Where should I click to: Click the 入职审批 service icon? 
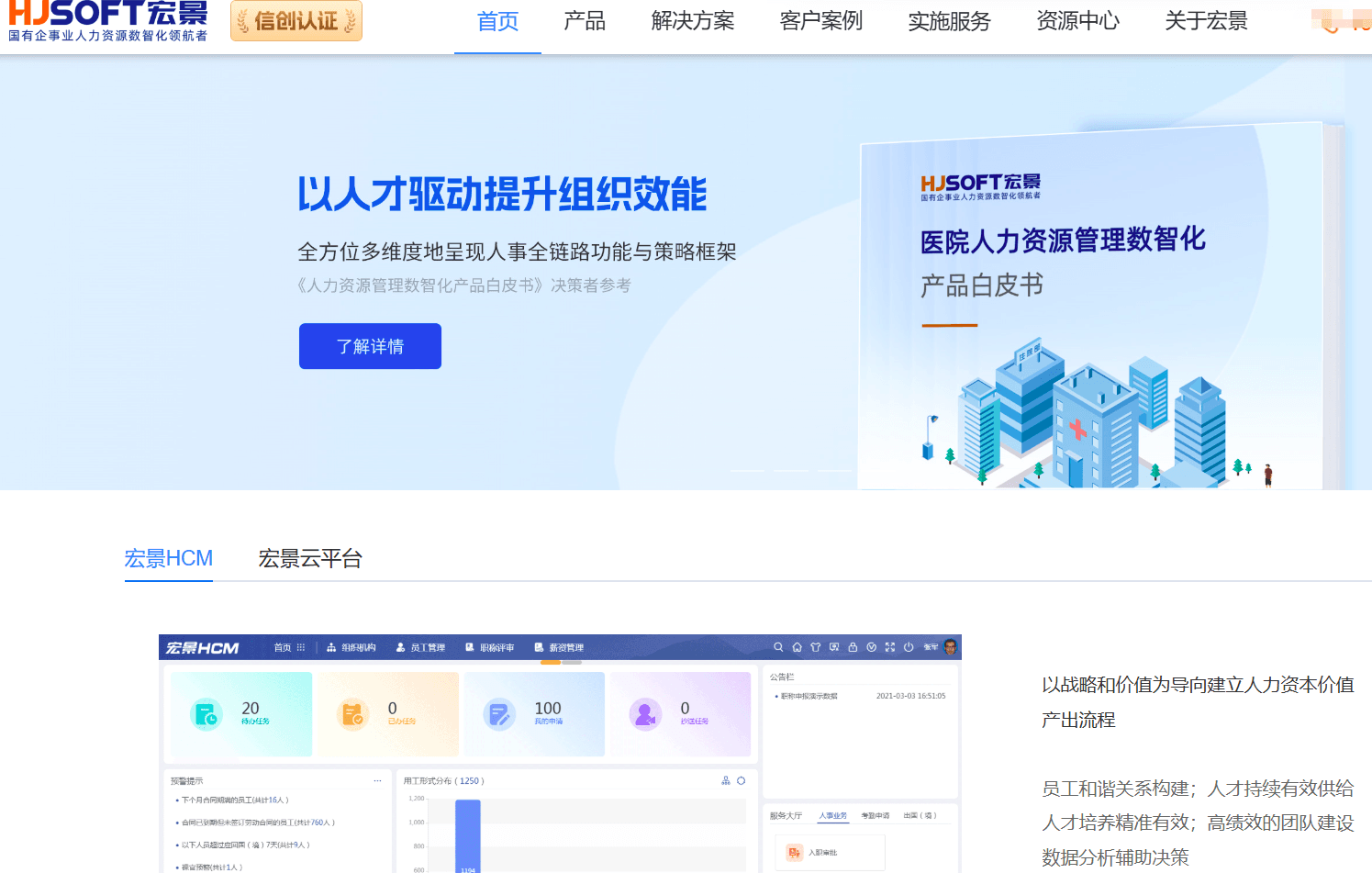tap(795, 853)
